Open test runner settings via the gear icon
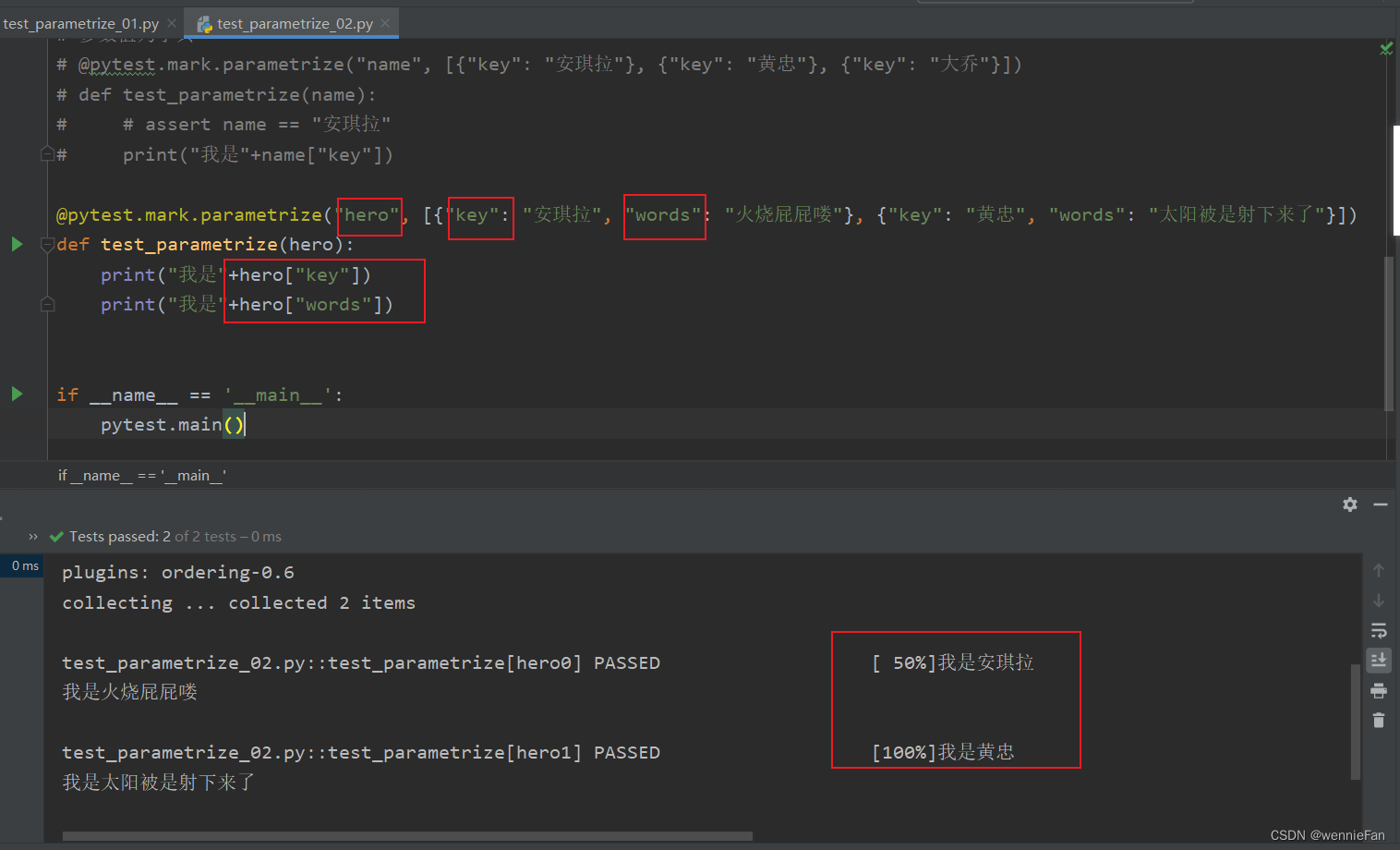The width and height of the screenshot is (1400, 850). [1349, 504]
